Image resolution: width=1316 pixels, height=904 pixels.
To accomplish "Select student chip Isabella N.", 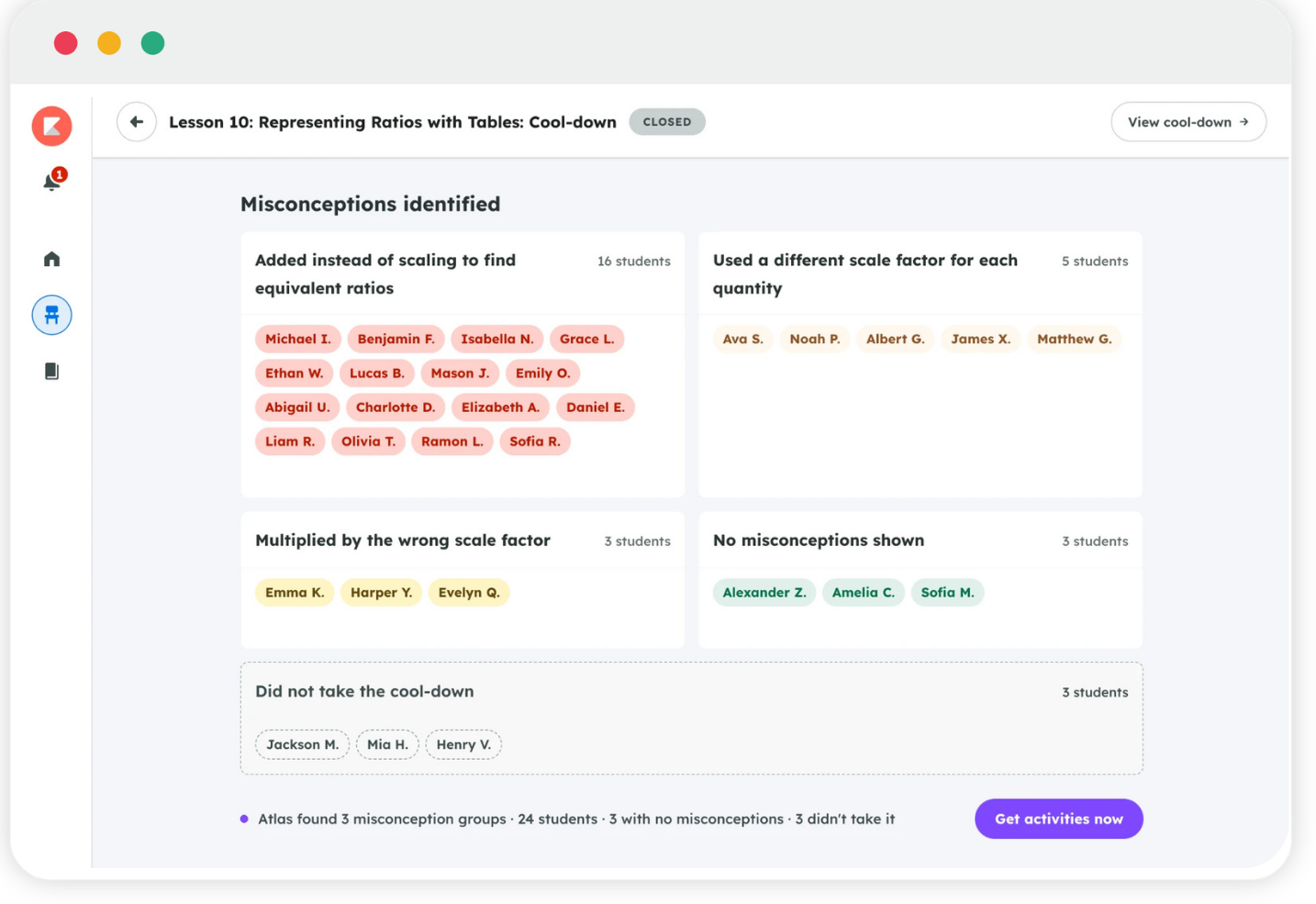I will click(497, 339).
